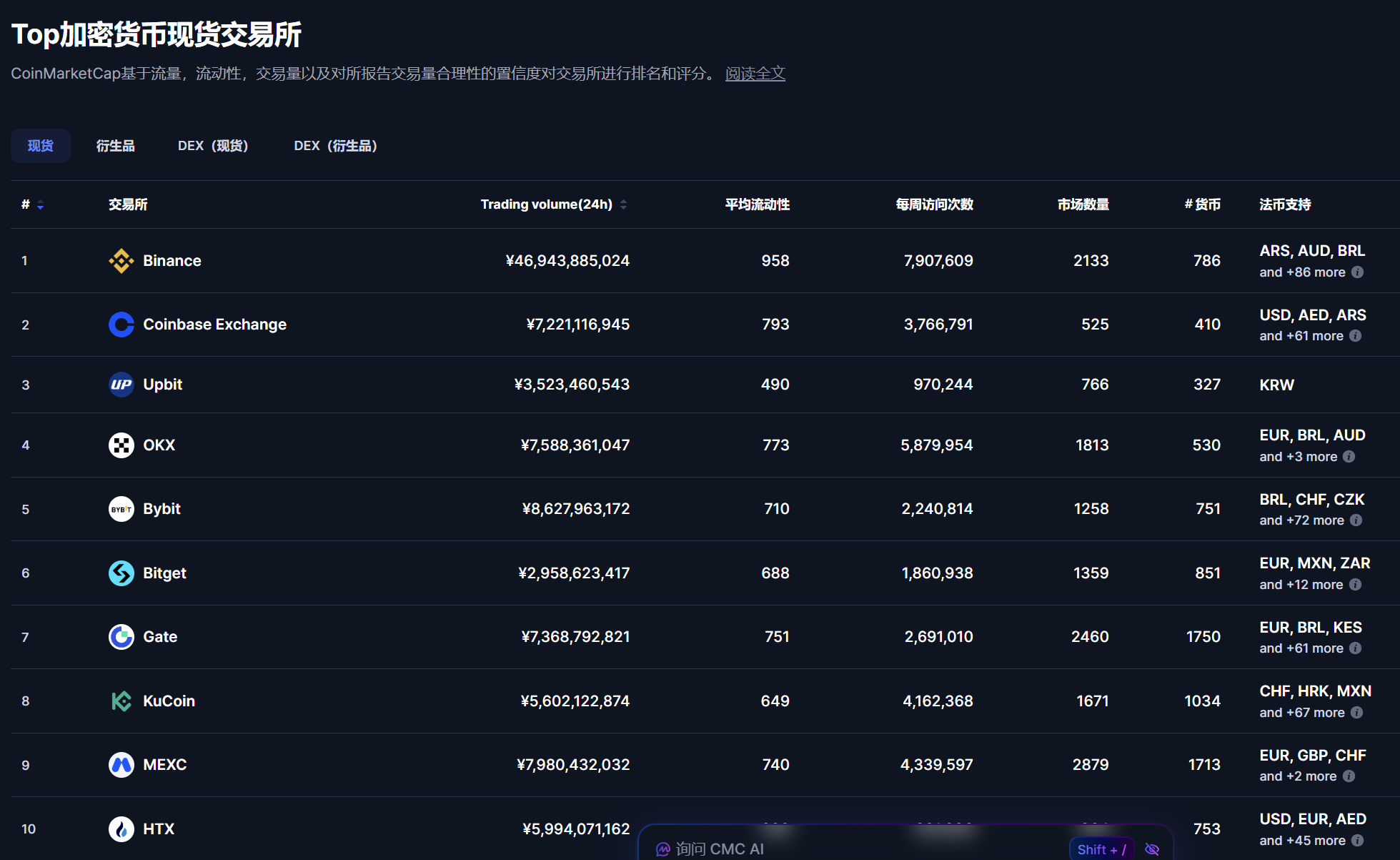Open the DEX（衍生品）tab
1400x860 pixels.
click(335, 146)
